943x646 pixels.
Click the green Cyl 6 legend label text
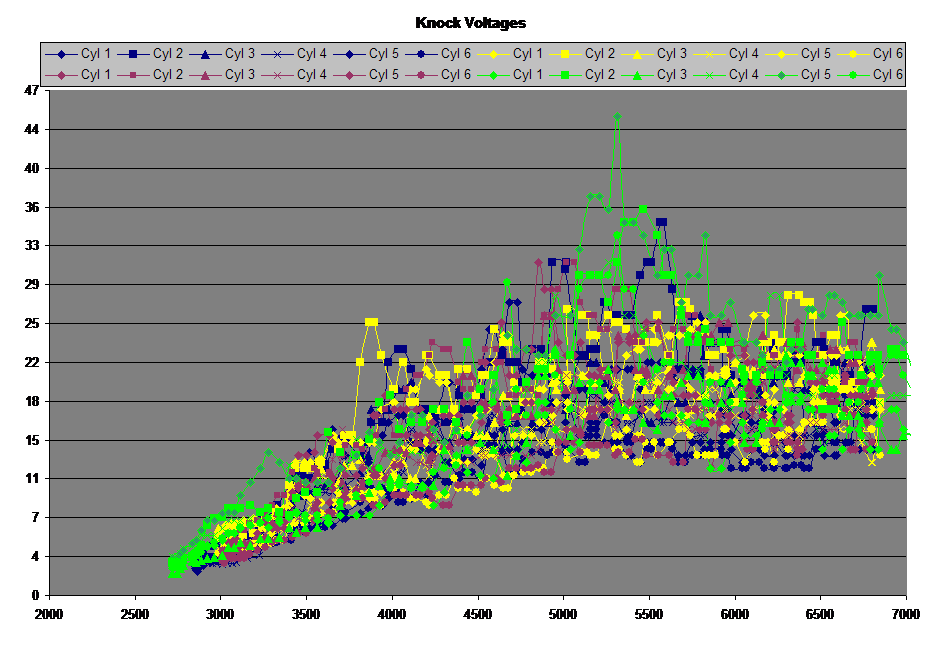(887, 75)
